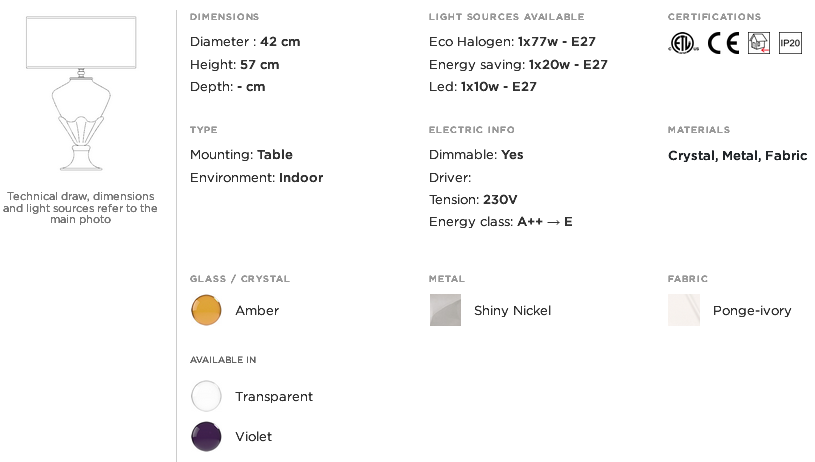The width and height of the screenshot is (815, 462).
Task: Click the Transparent label text
Action: (274, 397)
